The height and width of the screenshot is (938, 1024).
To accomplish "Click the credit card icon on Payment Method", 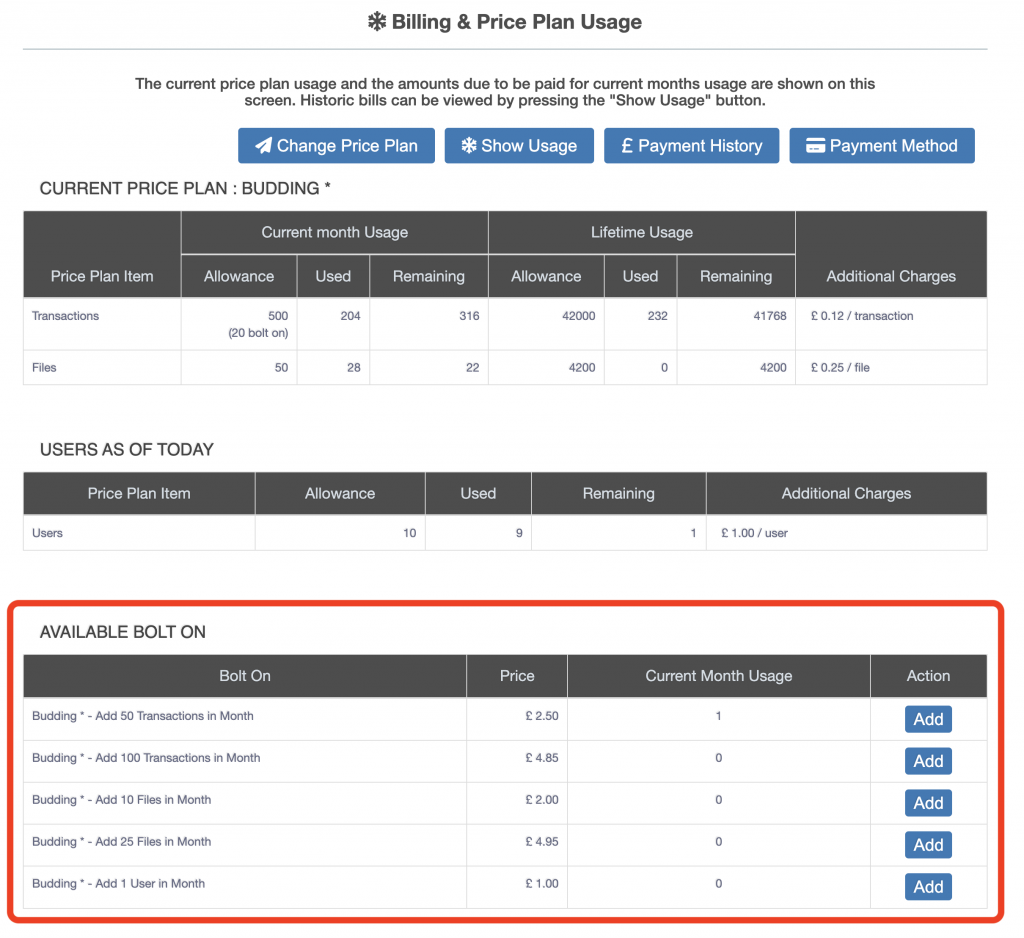I will (815, 146).
